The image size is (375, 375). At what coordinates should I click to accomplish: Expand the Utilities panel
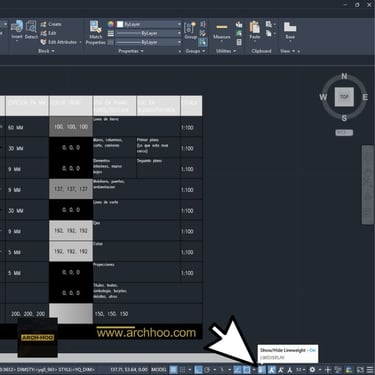pyautogui.click(x=226, y=51)
